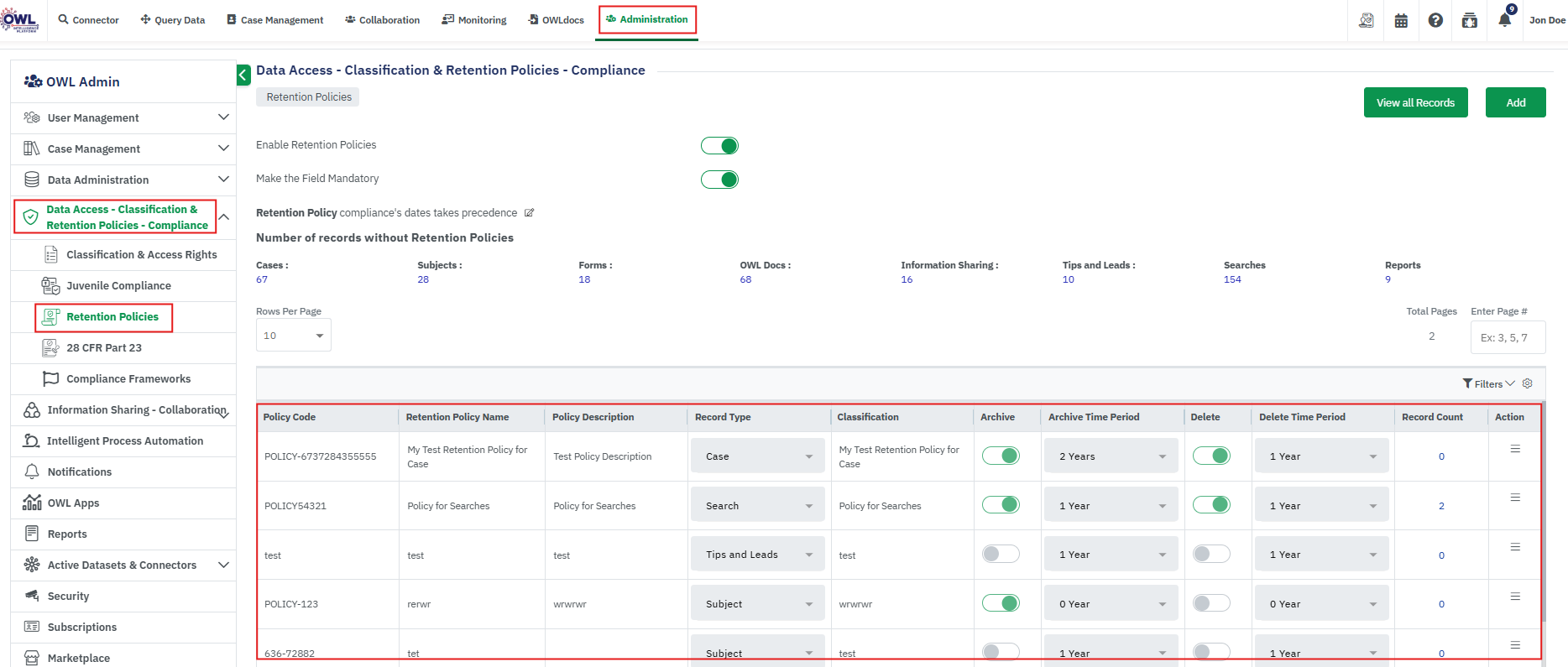Open the Rows Per Page dropdown
Screen dimensions: 1568x667
pos(293,336)
